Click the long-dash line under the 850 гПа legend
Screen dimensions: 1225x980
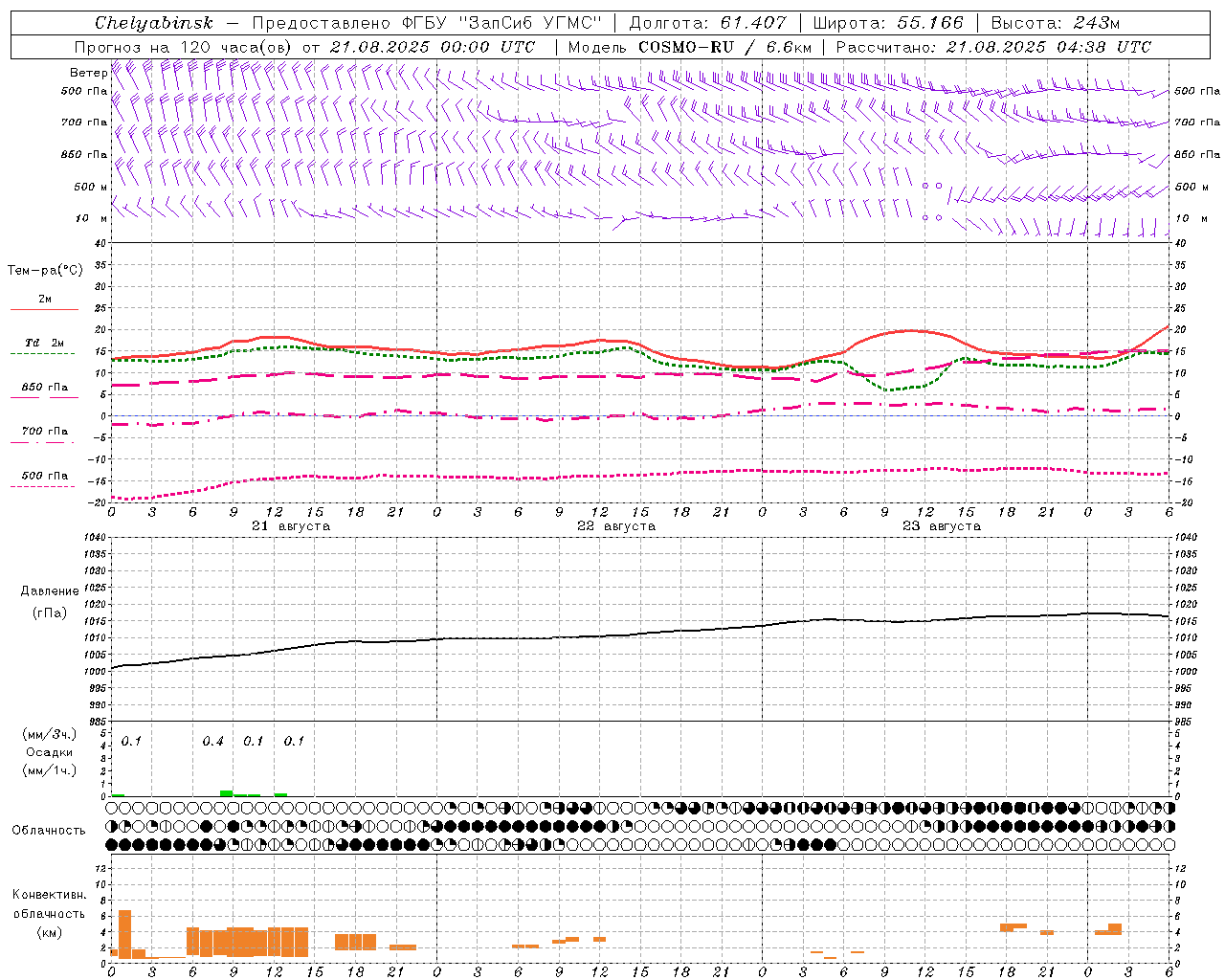point(42,398)
